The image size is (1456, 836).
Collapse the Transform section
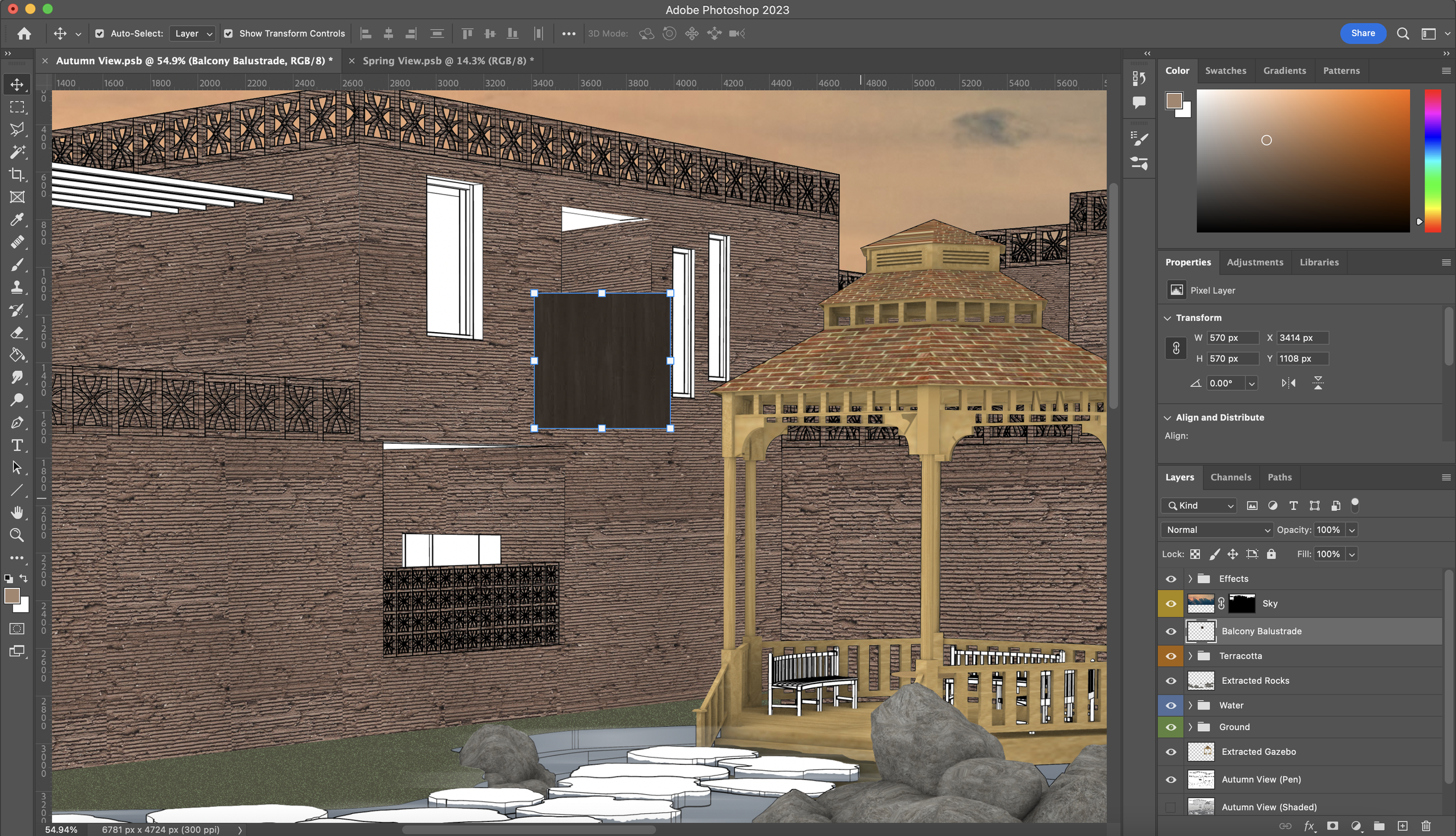pyautogui.click(x=1167, y=318)
